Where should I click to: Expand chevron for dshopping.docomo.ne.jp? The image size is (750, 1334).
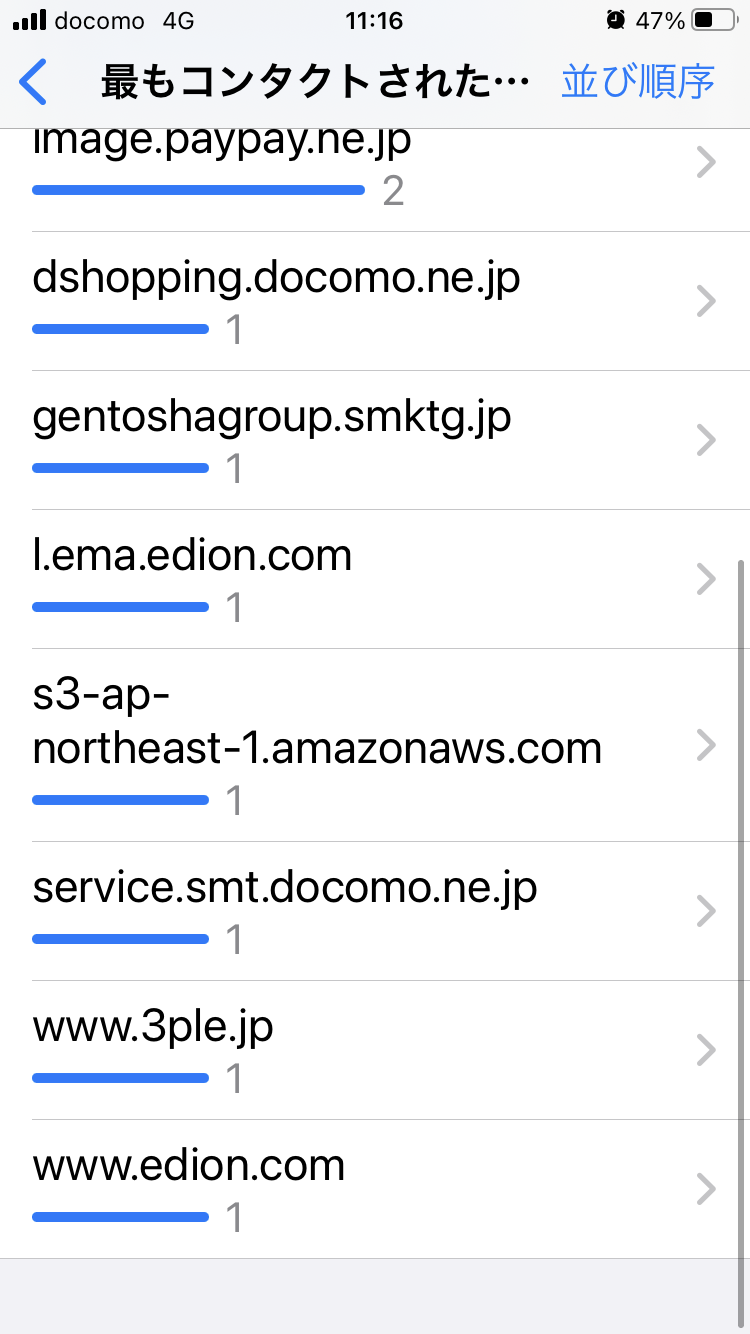(706, 301)
